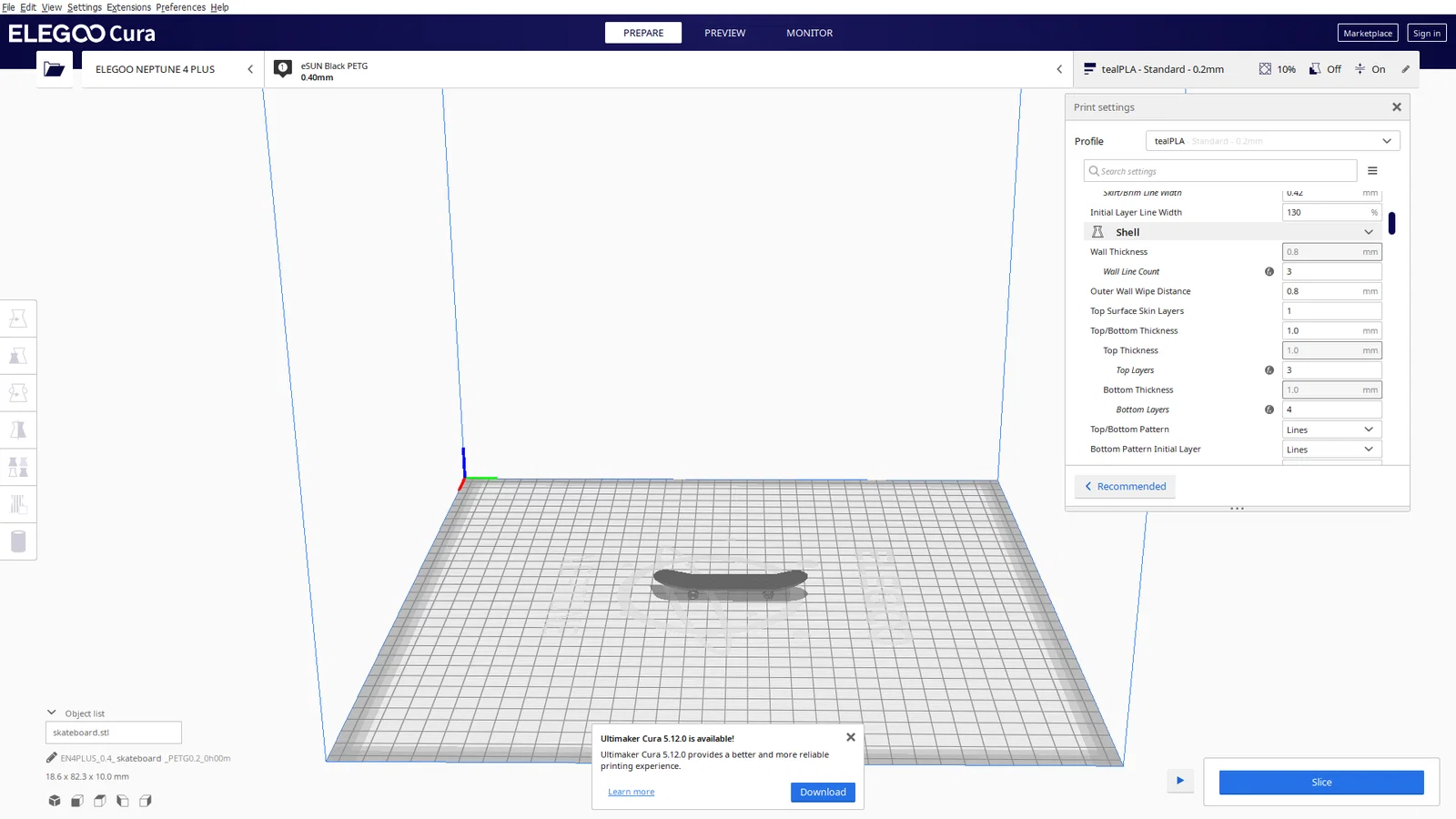The height and width of the screenshot is (819, 1456).
Task: Click the settings panel scrollbar handle
Action: [1391, 223]
